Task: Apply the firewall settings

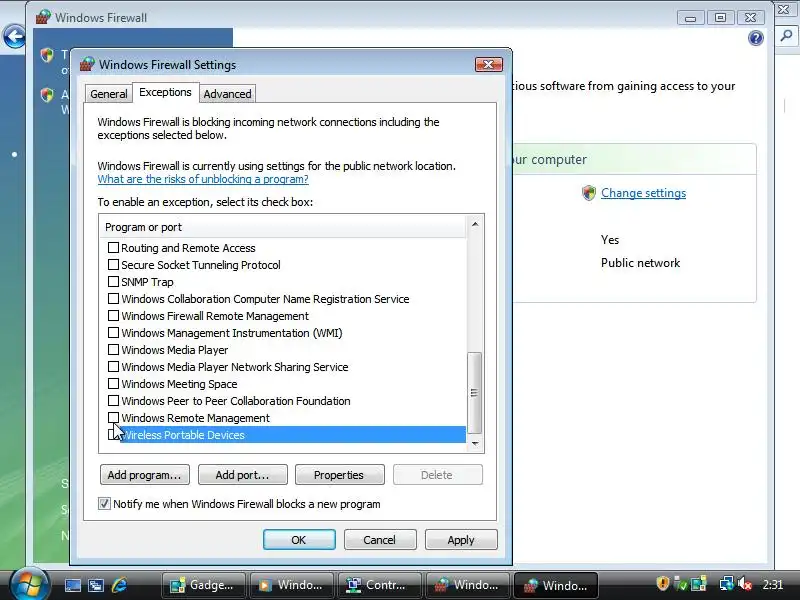Action: [x=461, y=540]
